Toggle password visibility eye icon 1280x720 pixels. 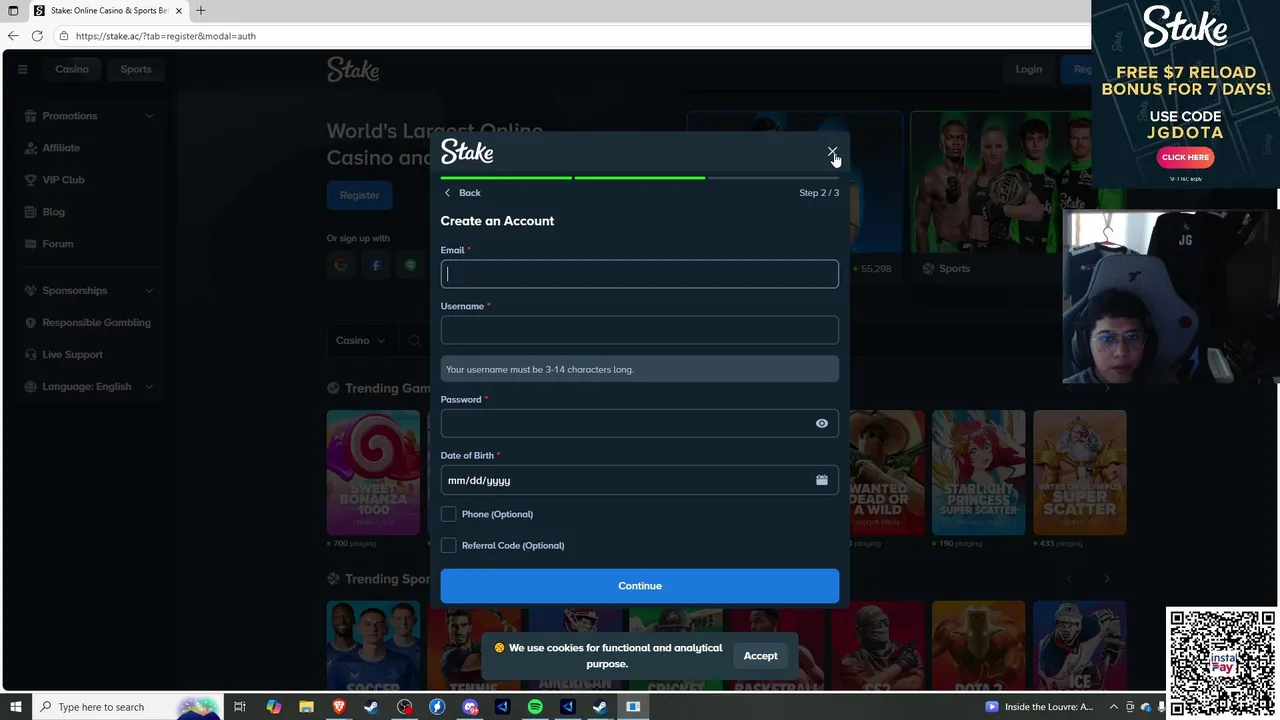click(x=821, y=423)
